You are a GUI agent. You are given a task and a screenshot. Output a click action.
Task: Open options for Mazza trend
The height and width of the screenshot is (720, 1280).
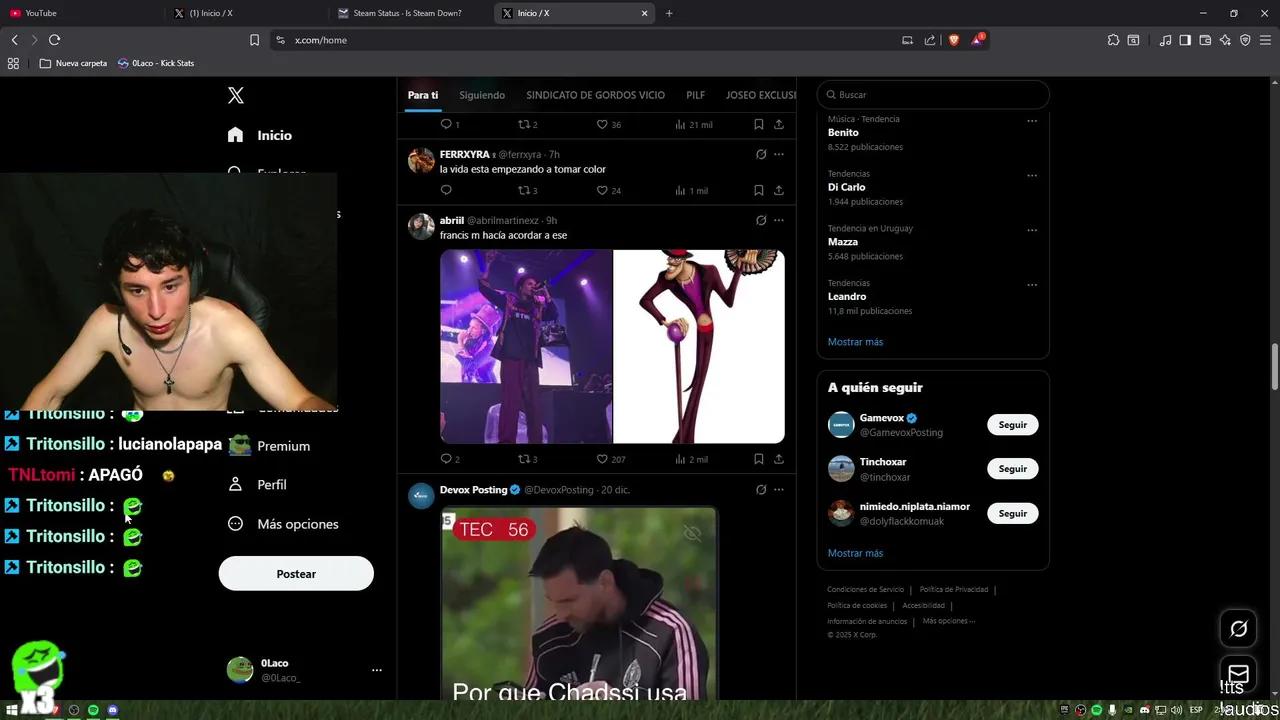tap(1032, 230)
